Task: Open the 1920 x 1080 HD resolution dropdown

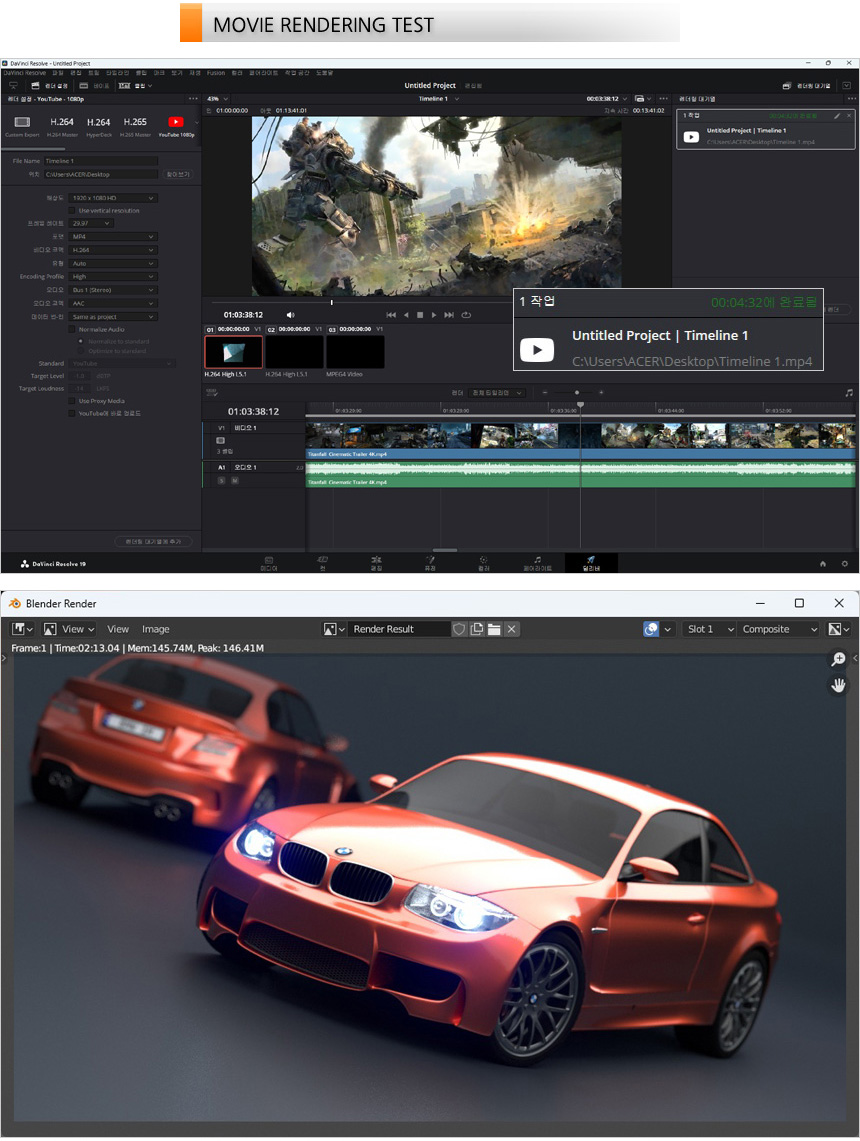Action: 113,198
